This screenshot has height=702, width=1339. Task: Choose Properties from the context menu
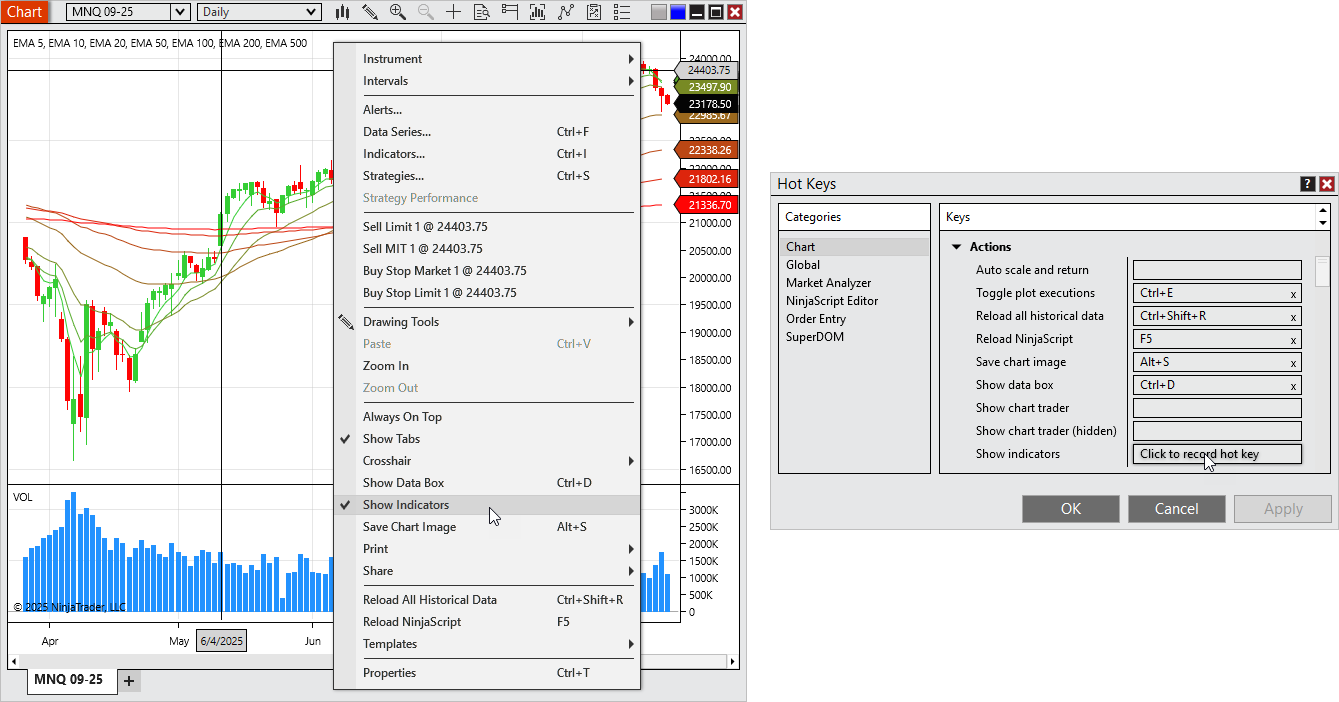tap(389, 673)
